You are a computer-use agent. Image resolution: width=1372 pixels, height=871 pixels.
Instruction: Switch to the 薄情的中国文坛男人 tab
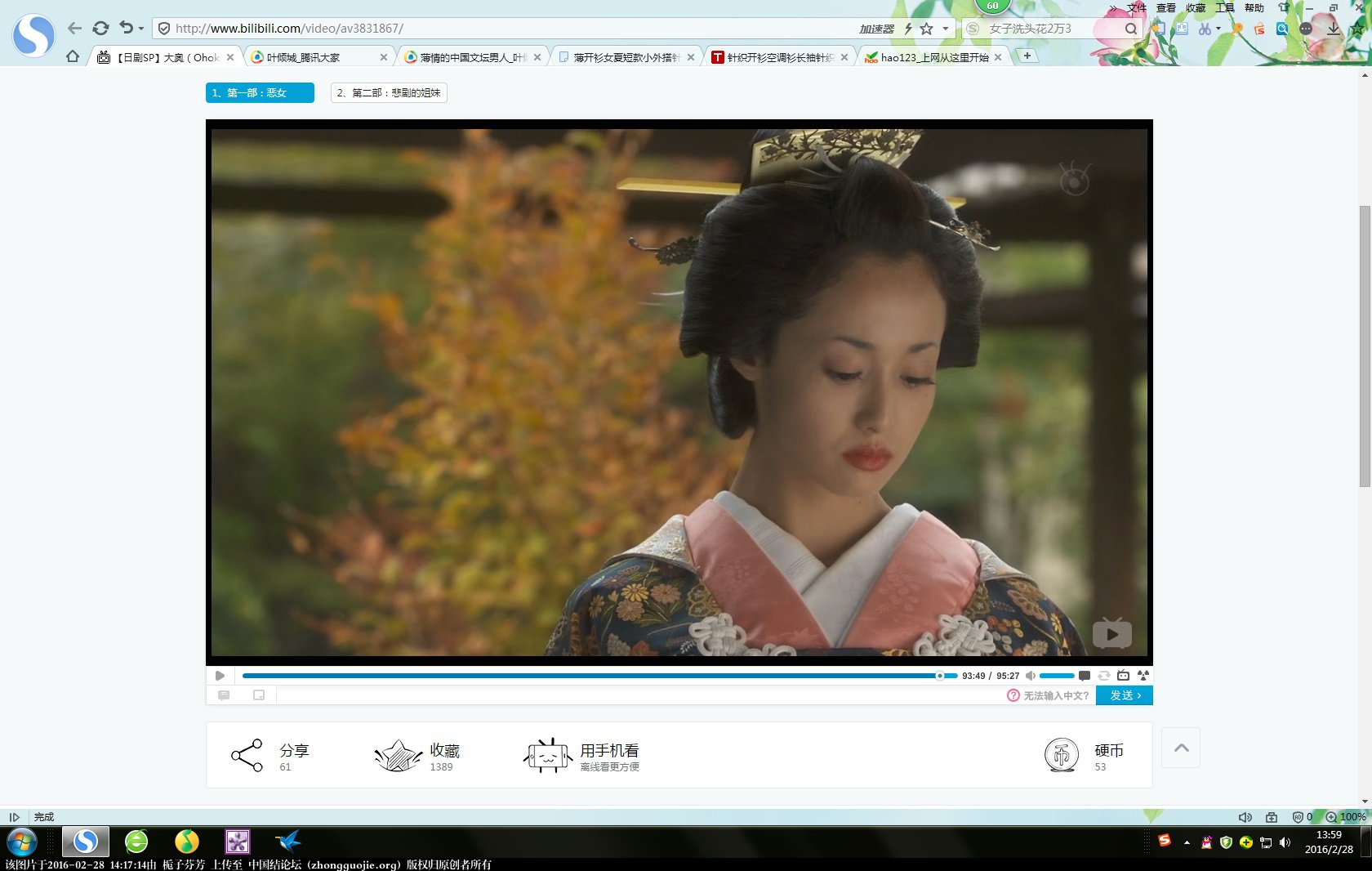click(472, 57)
